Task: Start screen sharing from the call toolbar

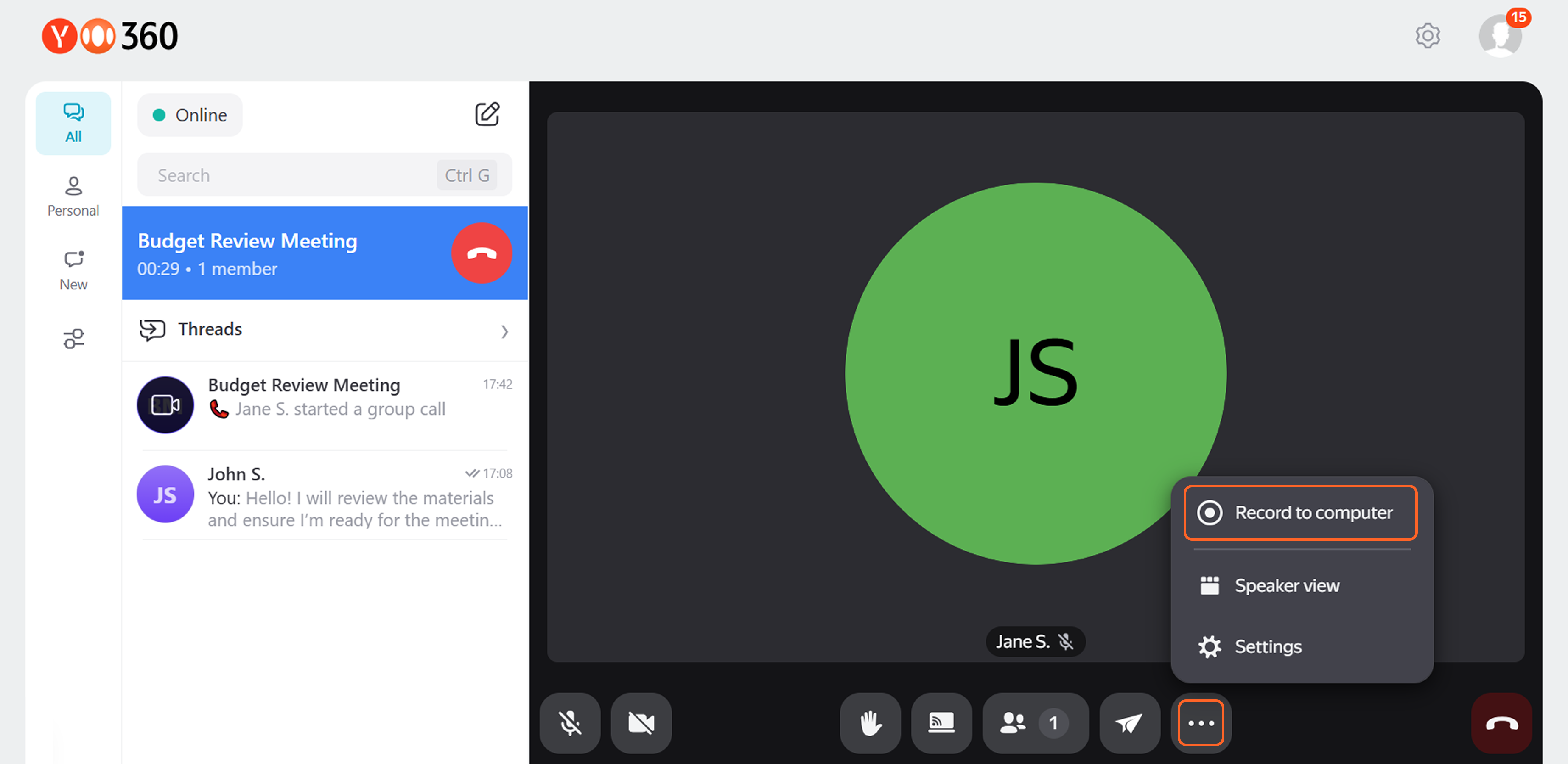Action: 941,722
